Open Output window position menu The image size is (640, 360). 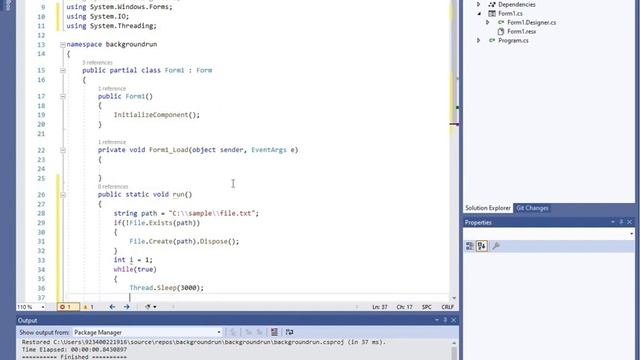[x=437, y=320]
